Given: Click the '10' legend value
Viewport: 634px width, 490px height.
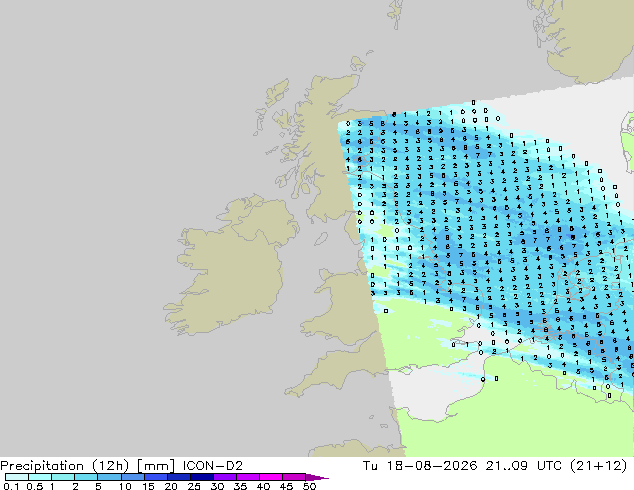Looking at the screenshot, I should 125,486.
